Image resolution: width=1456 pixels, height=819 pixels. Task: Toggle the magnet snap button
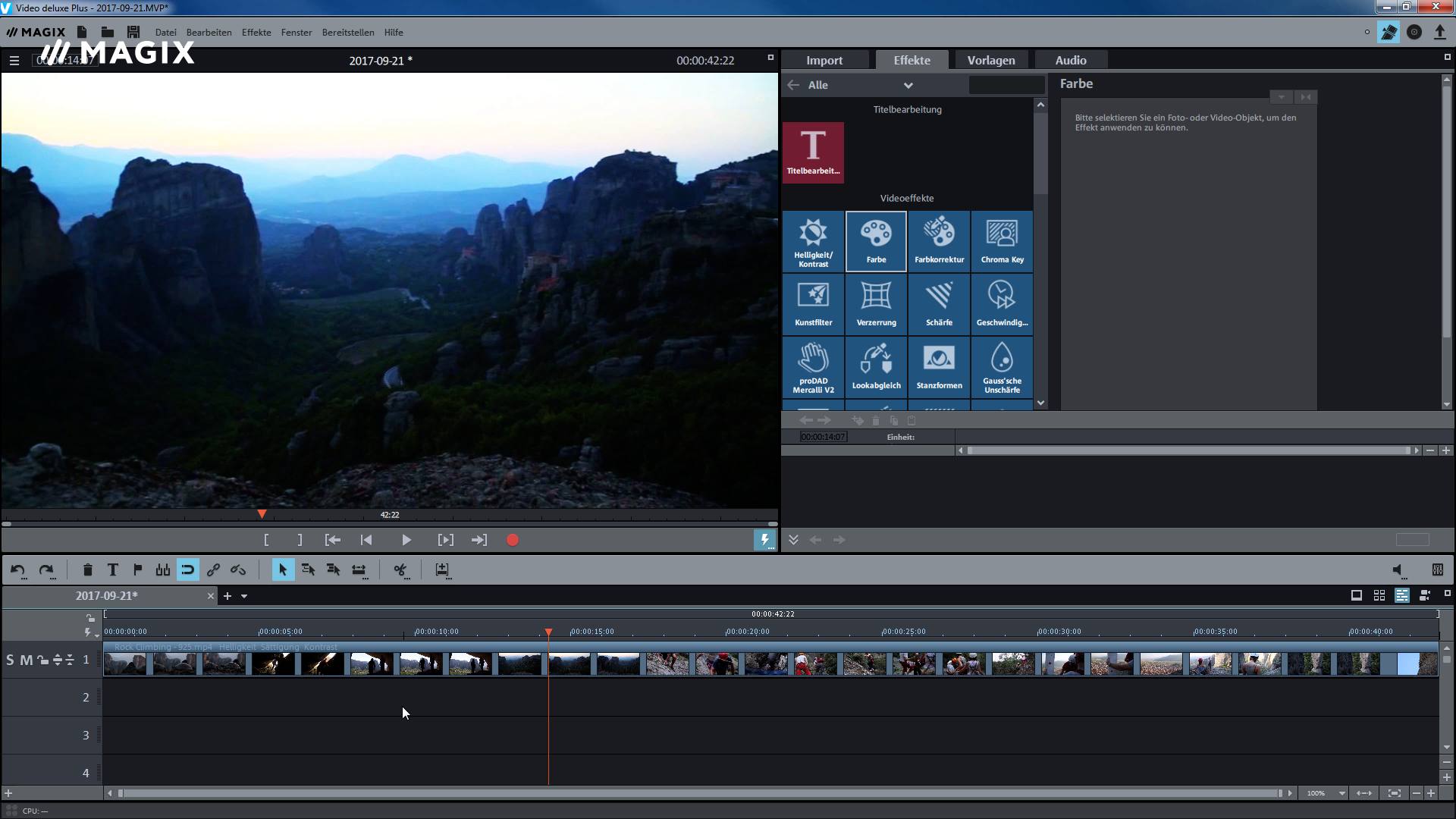(187, 570)
